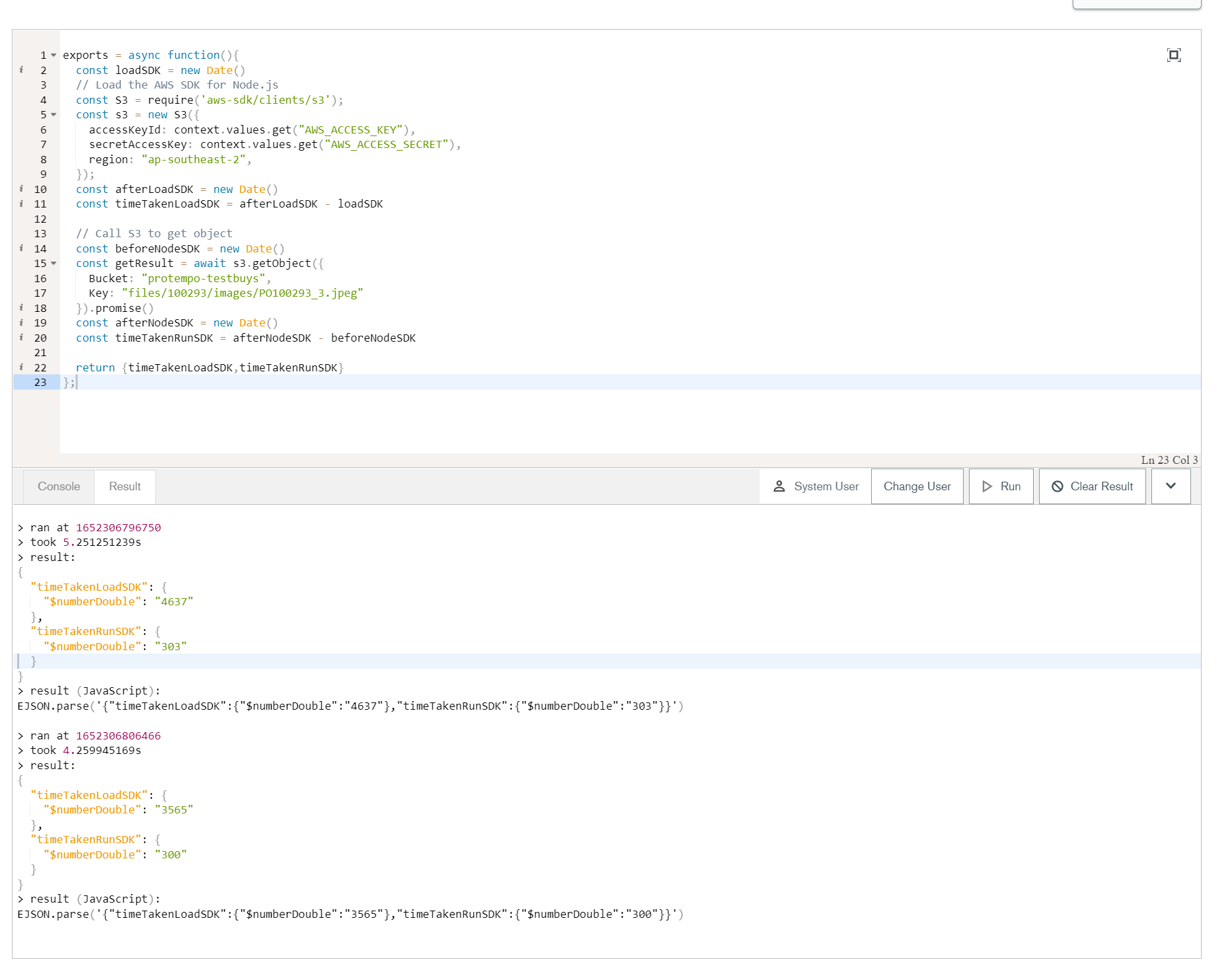
Task: Click the info marker on line 20
Action: tap(21, 338)
